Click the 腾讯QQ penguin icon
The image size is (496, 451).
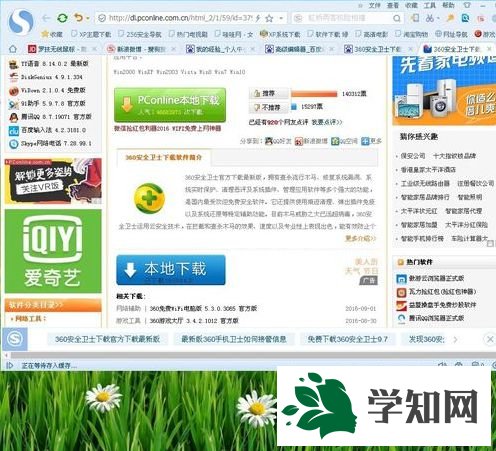[14, 117]
